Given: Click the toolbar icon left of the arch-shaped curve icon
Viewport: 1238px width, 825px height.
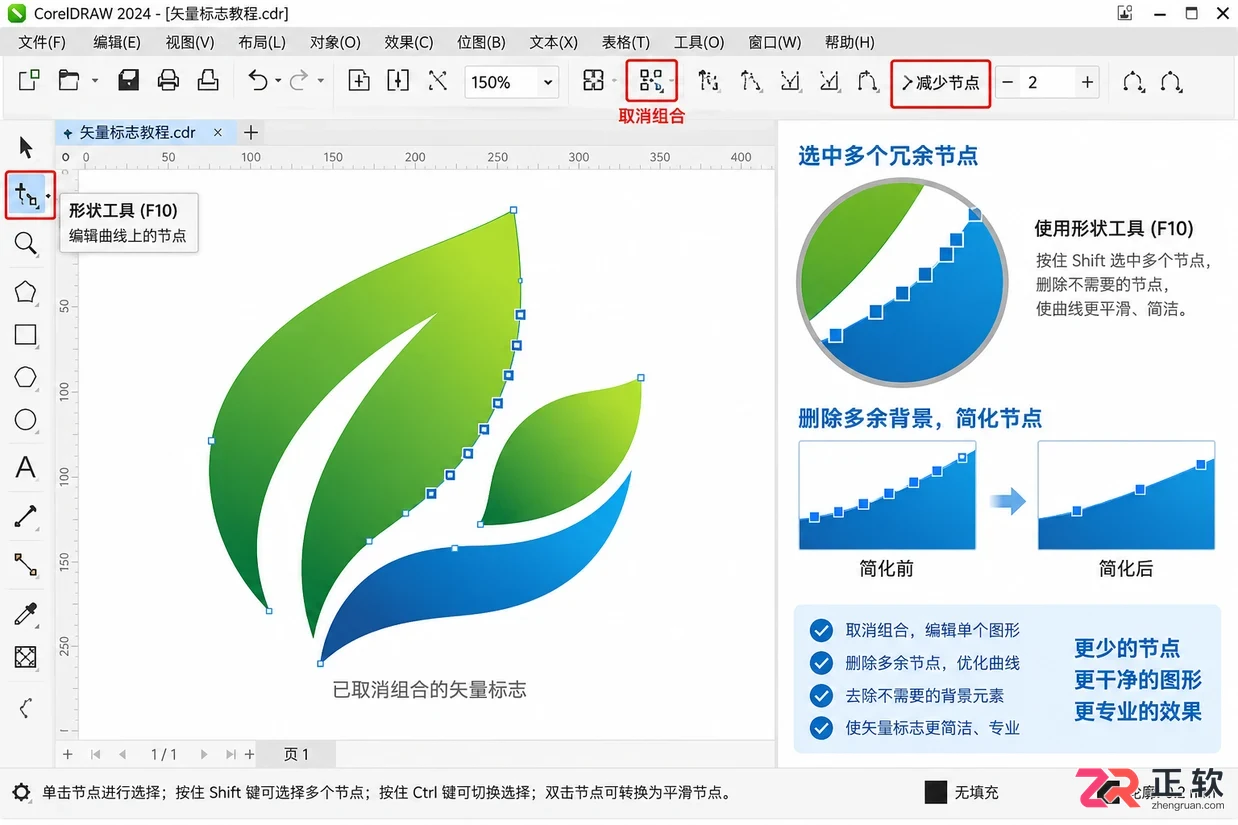Looking at the screenshot, I should (x=829, y=81).
